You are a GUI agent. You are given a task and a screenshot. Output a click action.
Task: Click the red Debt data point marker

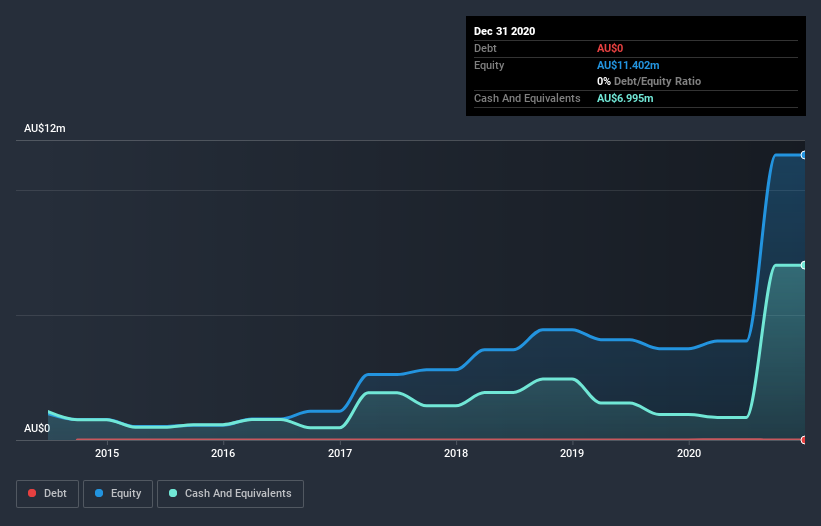[803, 440]
